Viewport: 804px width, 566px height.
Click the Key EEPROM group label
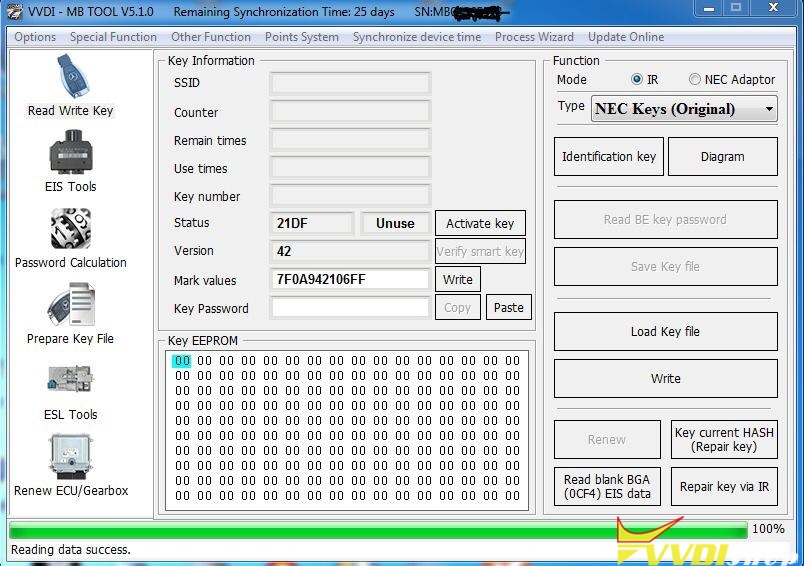coord(203,341)
